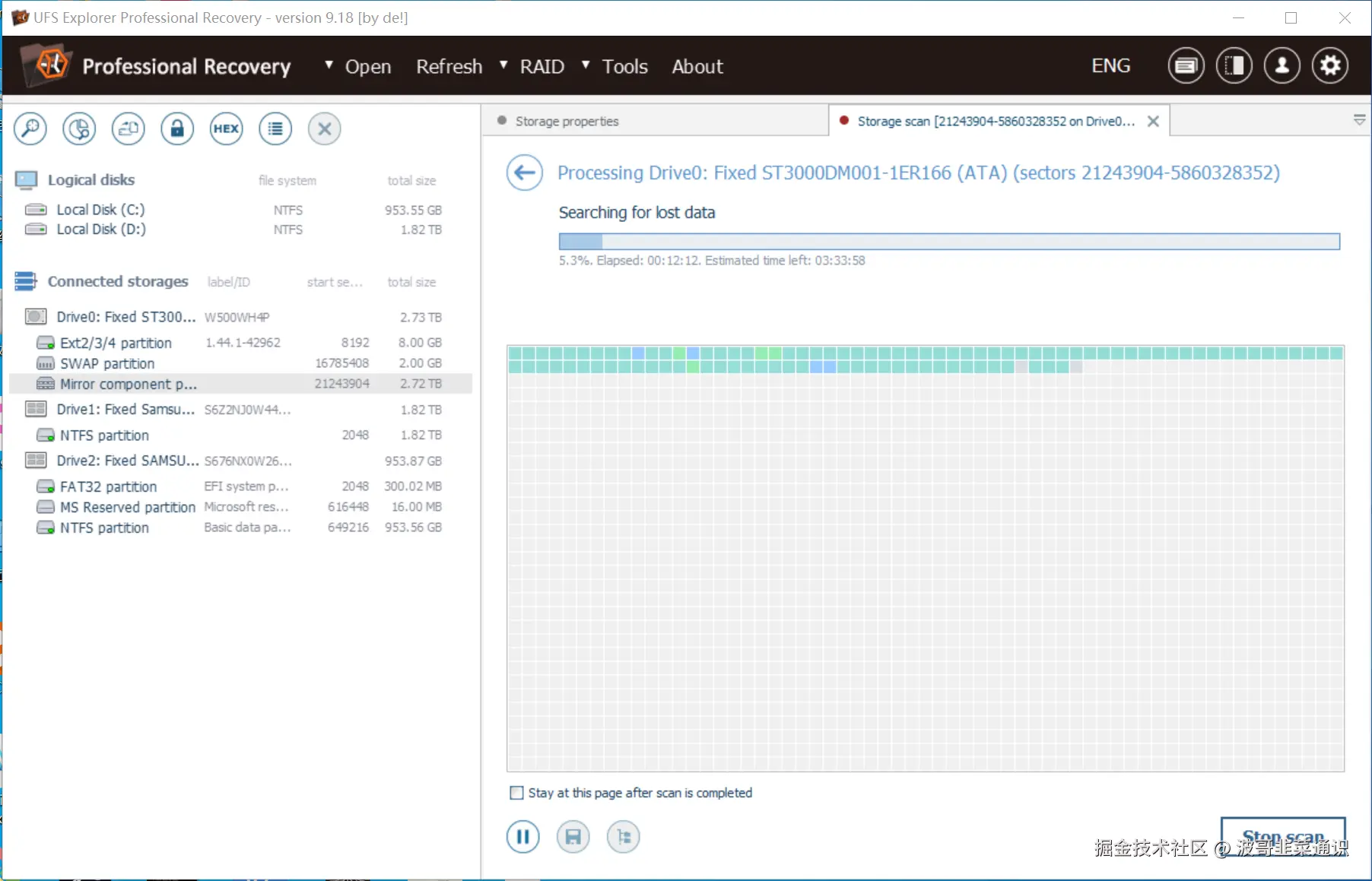Image resolution: width=1372 pixels, height=881 pixels.
Task: Select NTFS partition under Drive2
Action: click(x=240, y=528)
